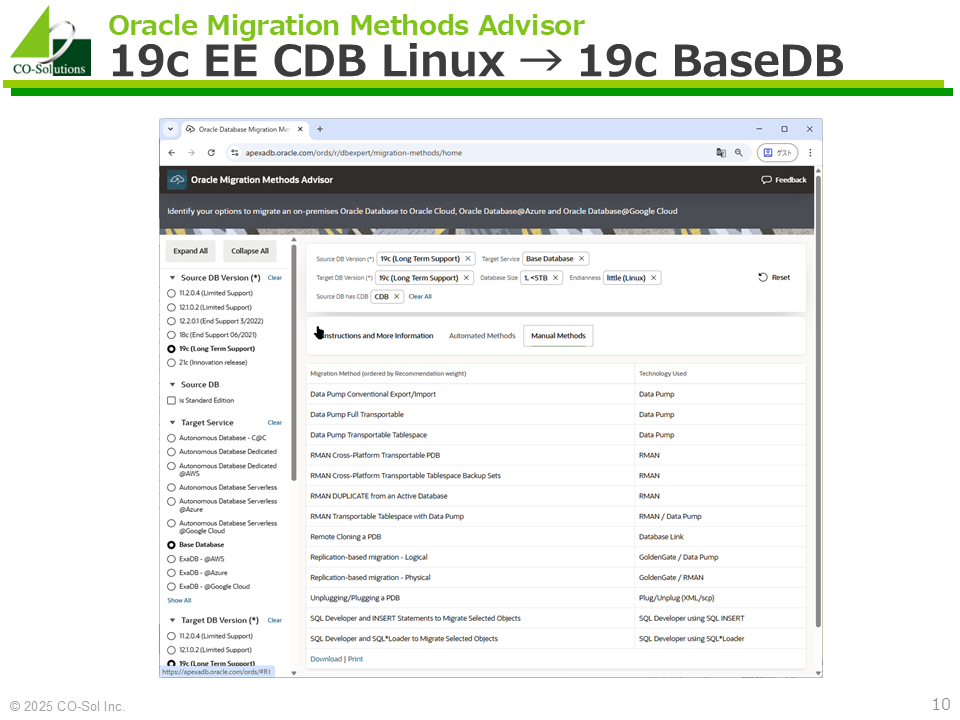Open the site information icon in address bar
The height and width of the screenshot is (720, 960).
pos(234,152)
